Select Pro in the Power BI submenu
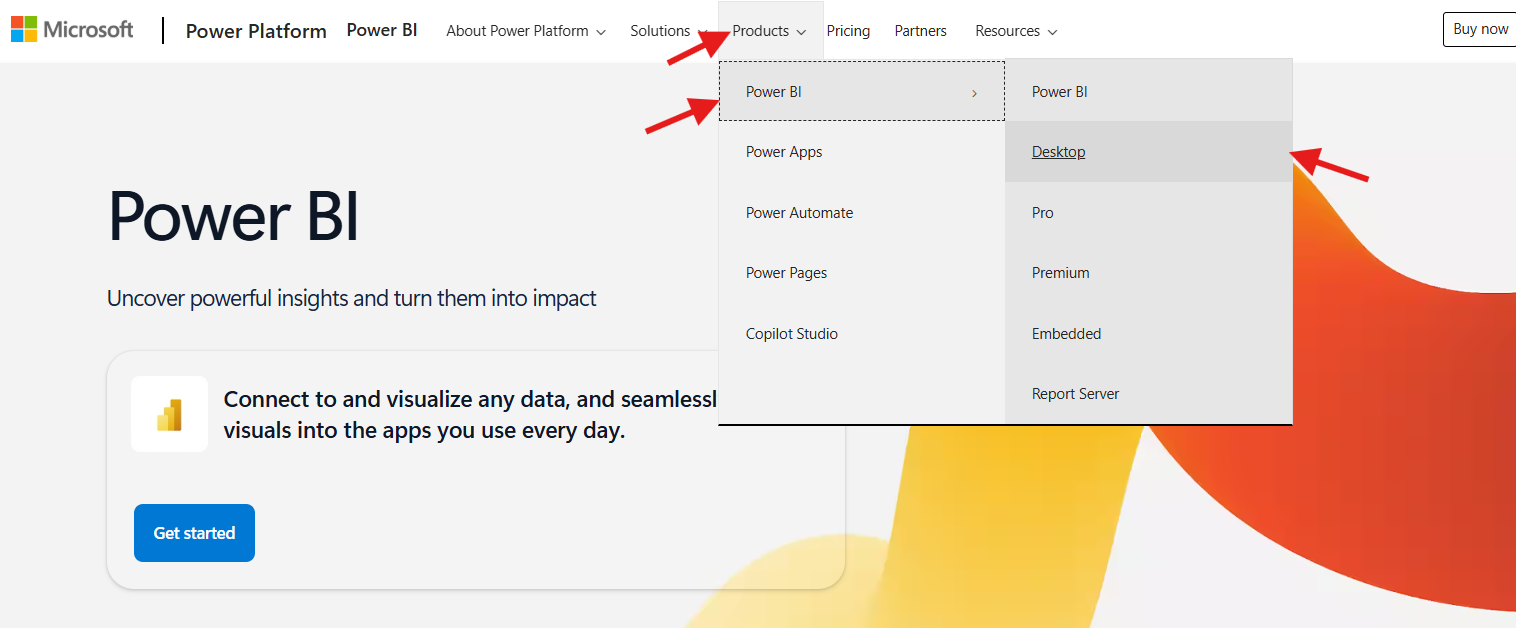1516x628 pixels. coord(1148,213)
